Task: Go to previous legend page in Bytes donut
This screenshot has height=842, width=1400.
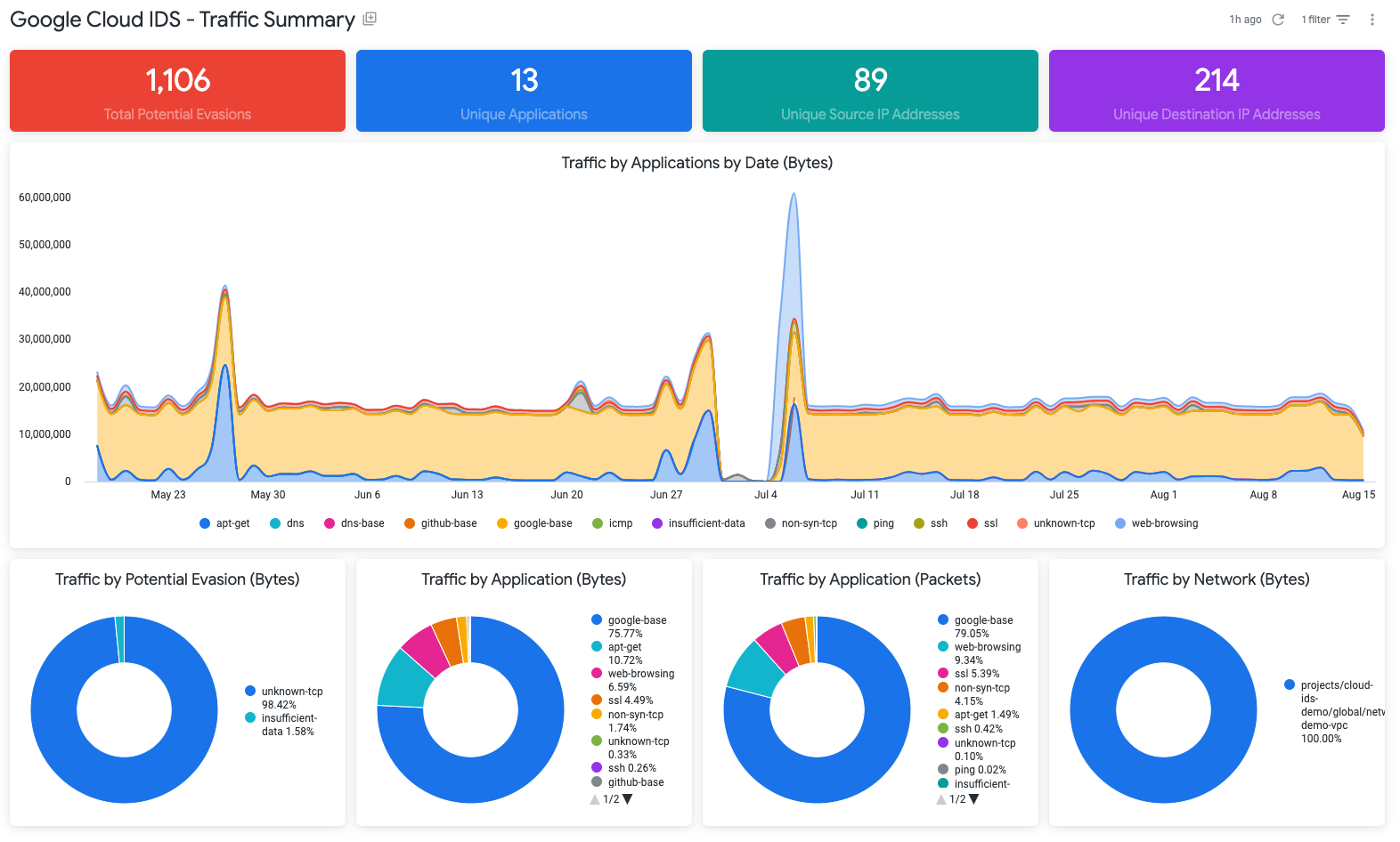Action: coord(595,799)
